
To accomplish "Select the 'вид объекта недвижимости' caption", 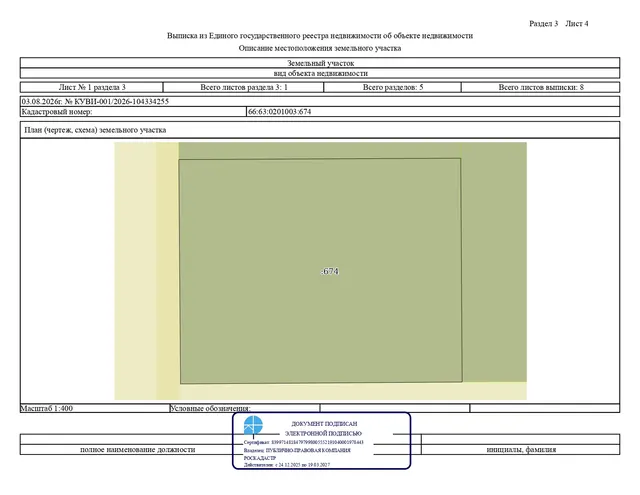I will [x=320, y=73].
